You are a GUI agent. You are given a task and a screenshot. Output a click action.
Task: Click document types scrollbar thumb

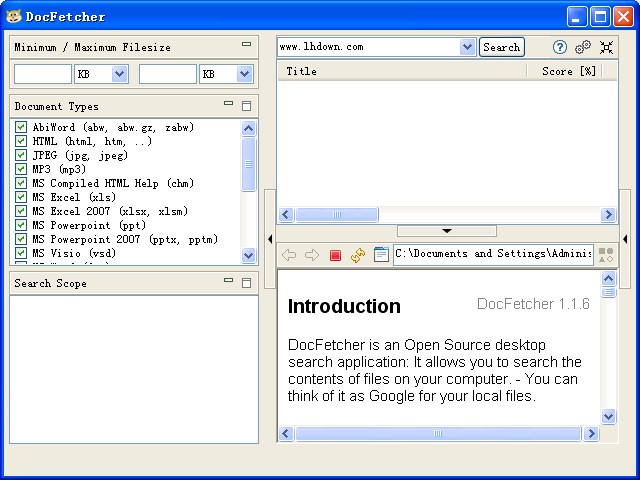coord(248,164)
